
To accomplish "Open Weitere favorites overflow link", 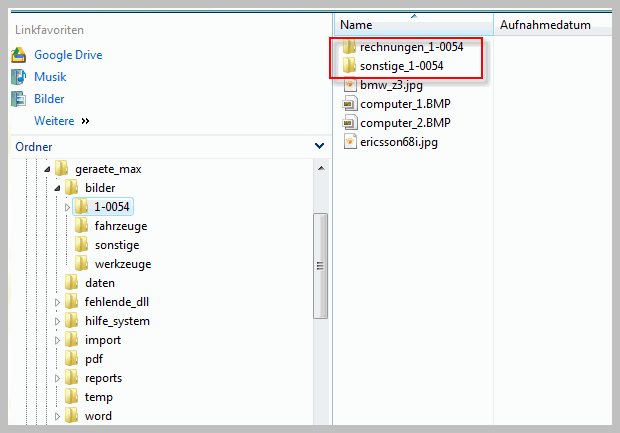I will click(x=62, y=121).
